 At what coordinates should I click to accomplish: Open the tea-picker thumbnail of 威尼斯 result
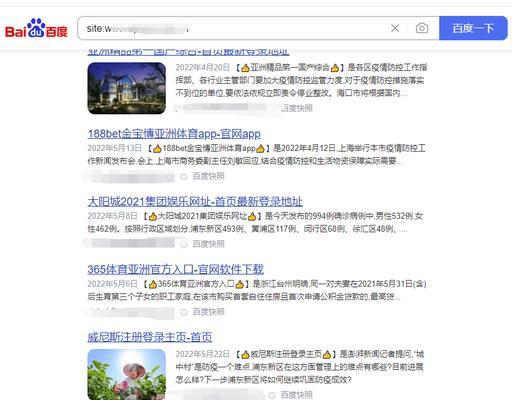(127, 374)
